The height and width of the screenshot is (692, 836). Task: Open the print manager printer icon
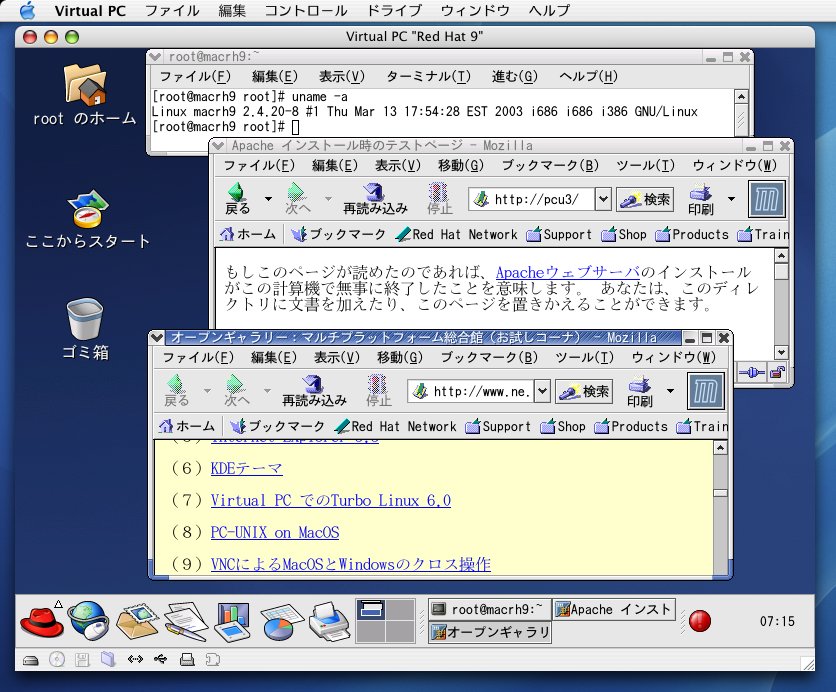pos(329,622)
